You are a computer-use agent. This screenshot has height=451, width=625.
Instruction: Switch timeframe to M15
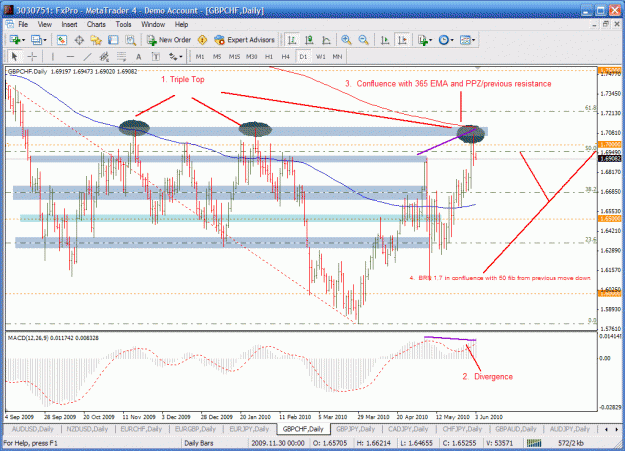pyautogui.click(x=234, y=57)
